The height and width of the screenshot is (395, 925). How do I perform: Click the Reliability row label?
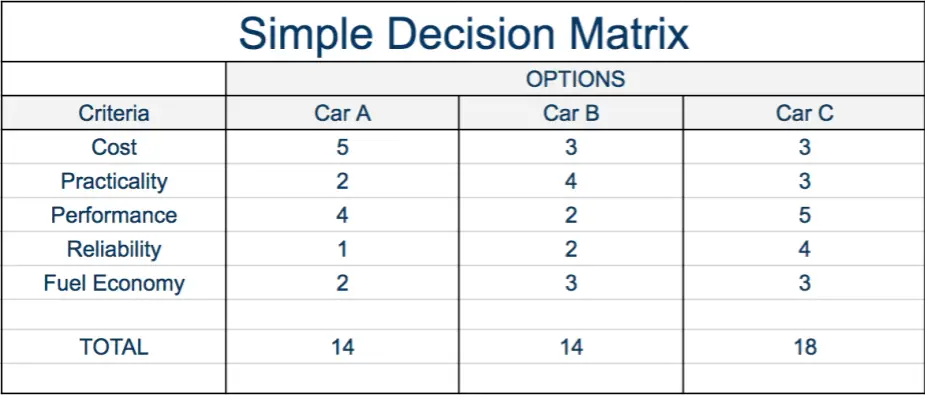point(114,249)
